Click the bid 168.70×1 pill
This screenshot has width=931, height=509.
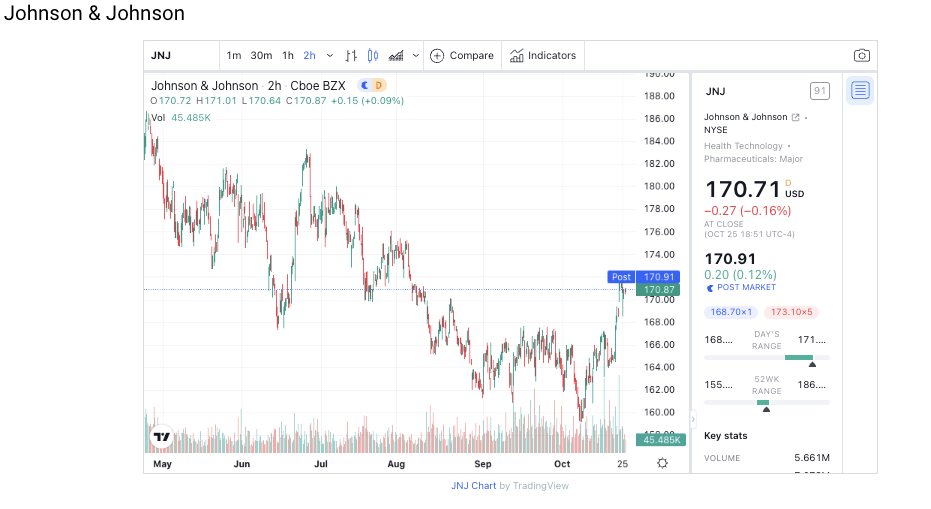tap(731, 312)
